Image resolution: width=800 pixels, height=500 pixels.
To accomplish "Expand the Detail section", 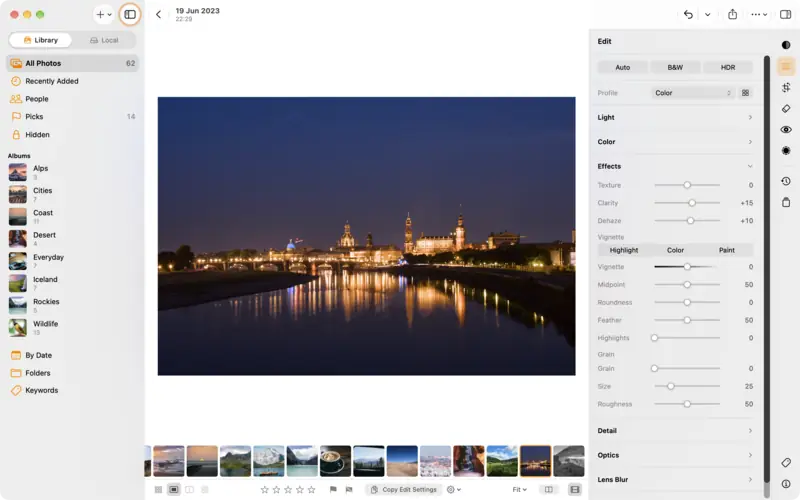I will coord(675,431).
